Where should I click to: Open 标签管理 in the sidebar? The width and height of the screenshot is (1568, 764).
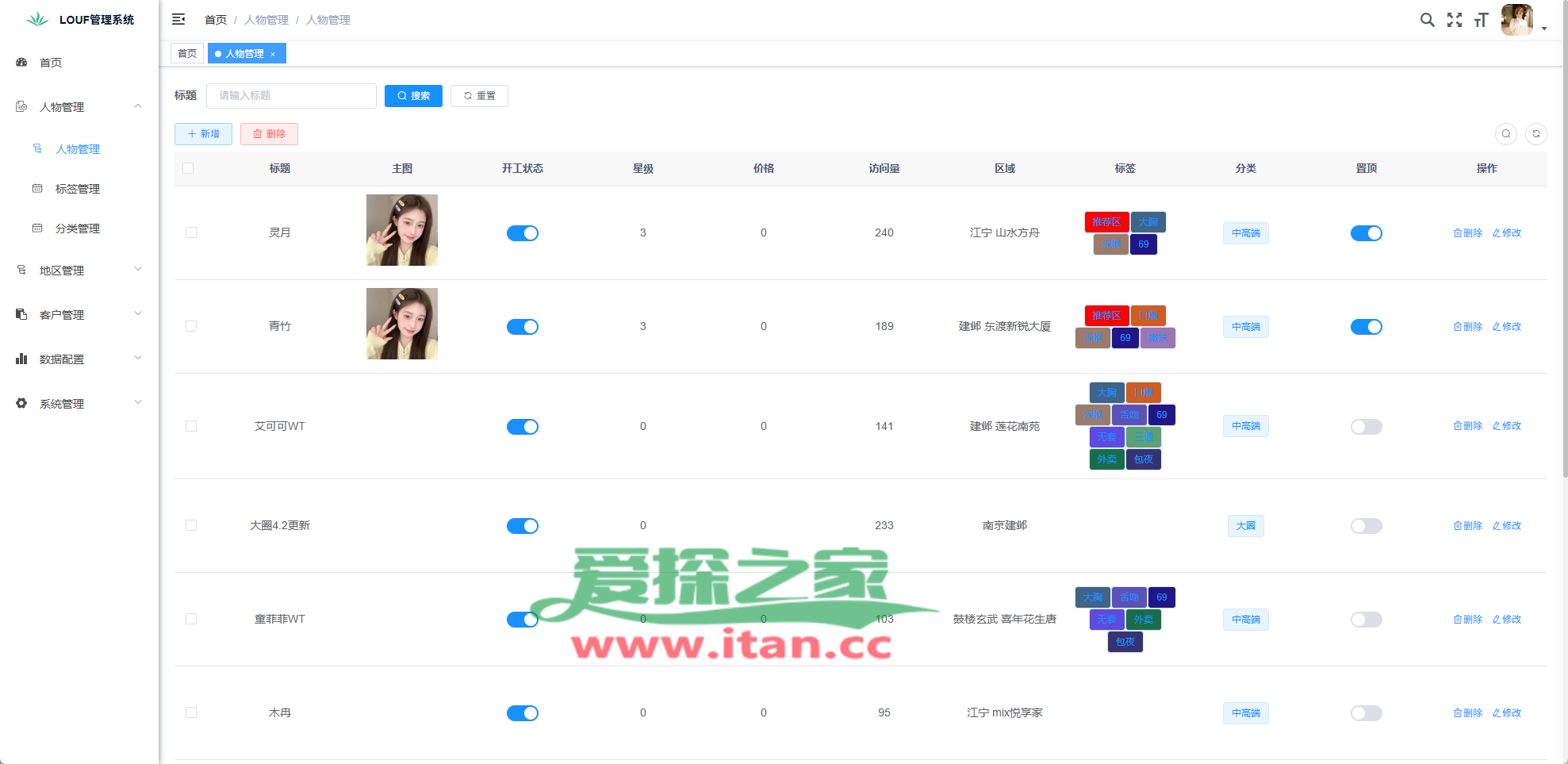(78, 189)
